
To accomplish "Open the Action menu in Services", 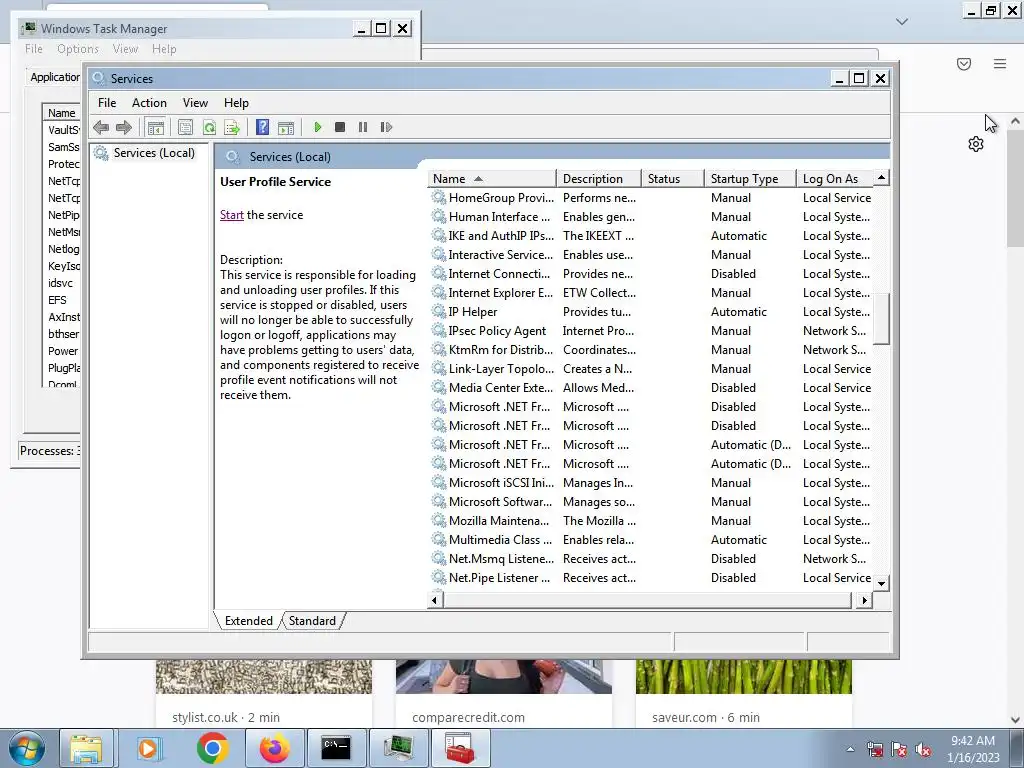I will pos(149,103).
